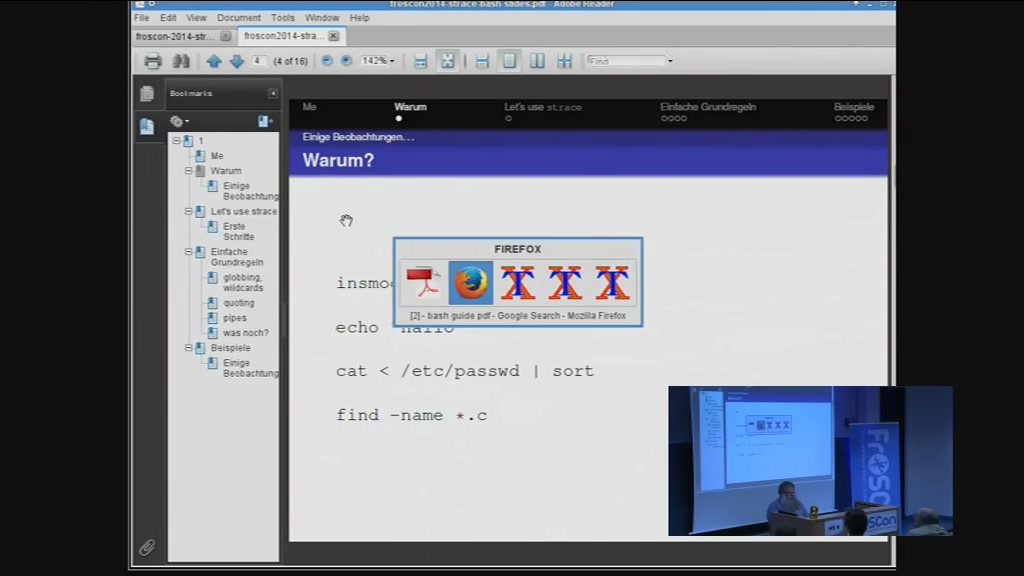
Task: Click the zoom out button
Action: click(327, 61)
